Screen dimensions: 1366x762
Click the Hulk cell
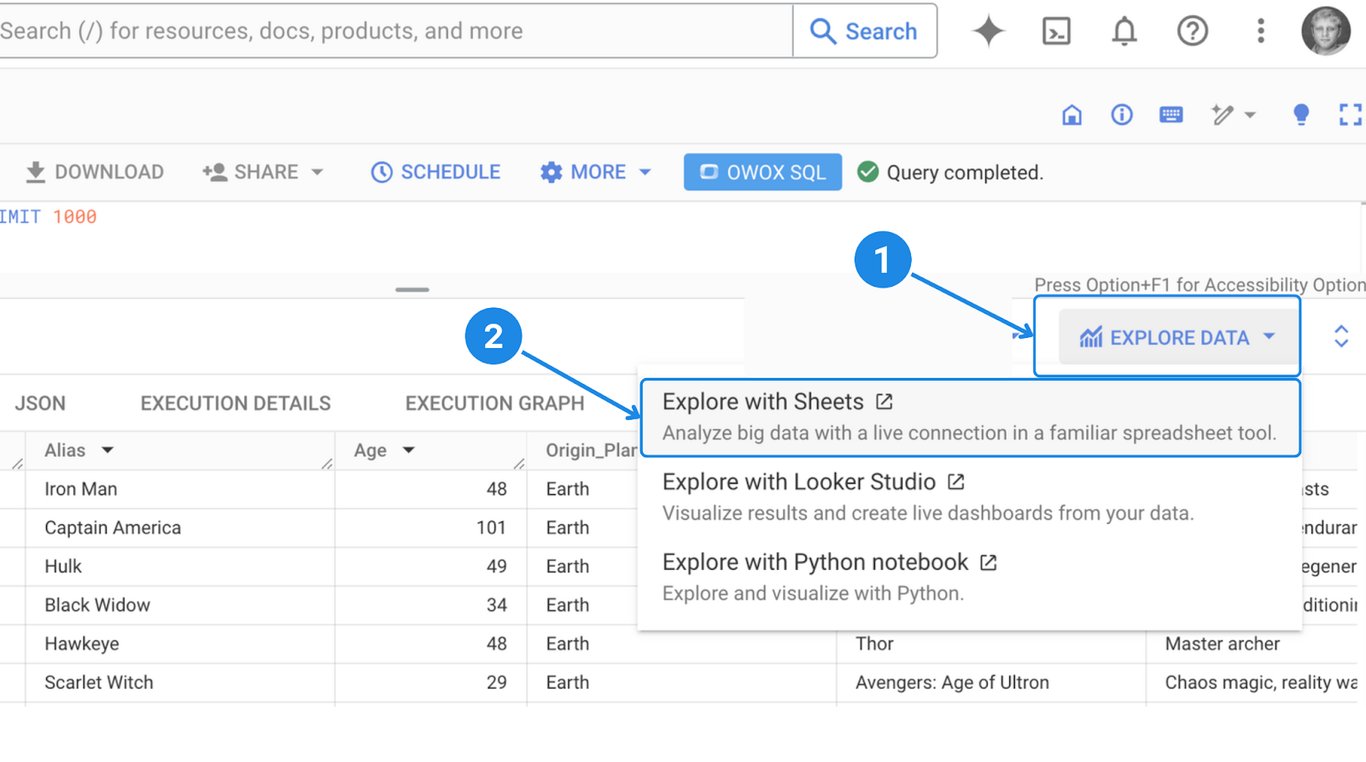[x=180, y=566]
